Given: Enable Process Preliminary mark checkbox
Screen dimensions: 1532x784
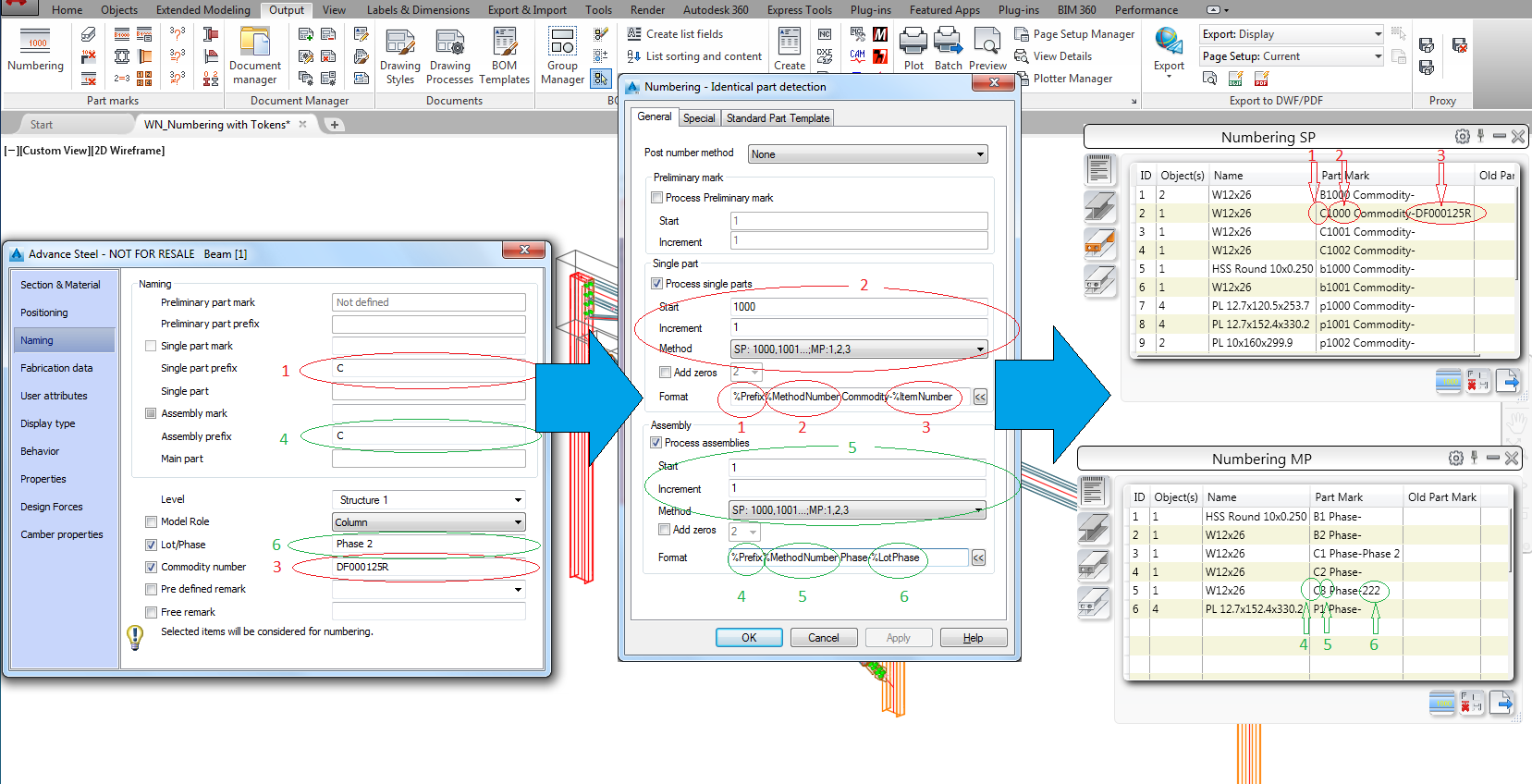Looking at the screenshot, I should (x=656, y=198).
